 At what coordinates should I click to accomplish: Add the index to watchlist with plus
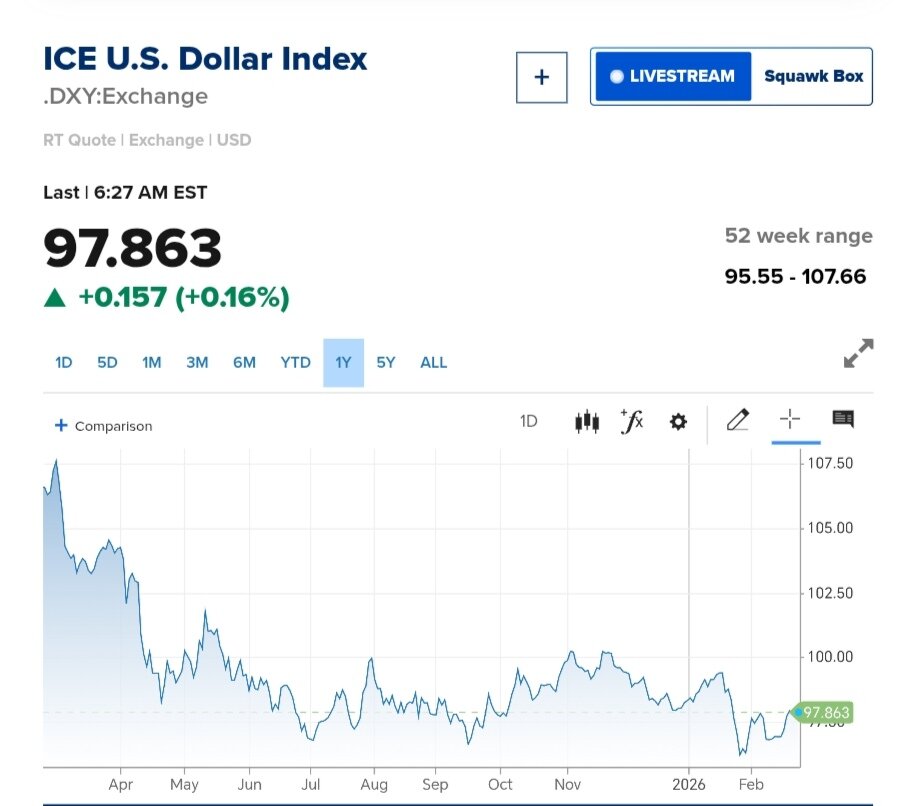point(542,77)
